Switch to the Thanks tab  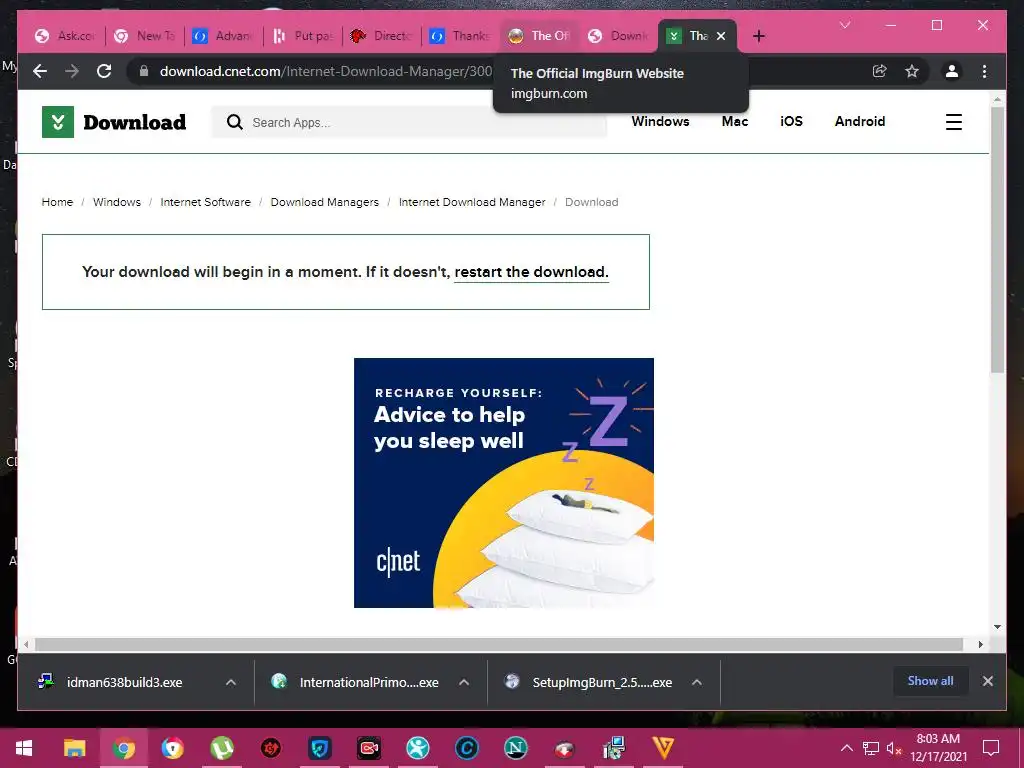point(461,36)
